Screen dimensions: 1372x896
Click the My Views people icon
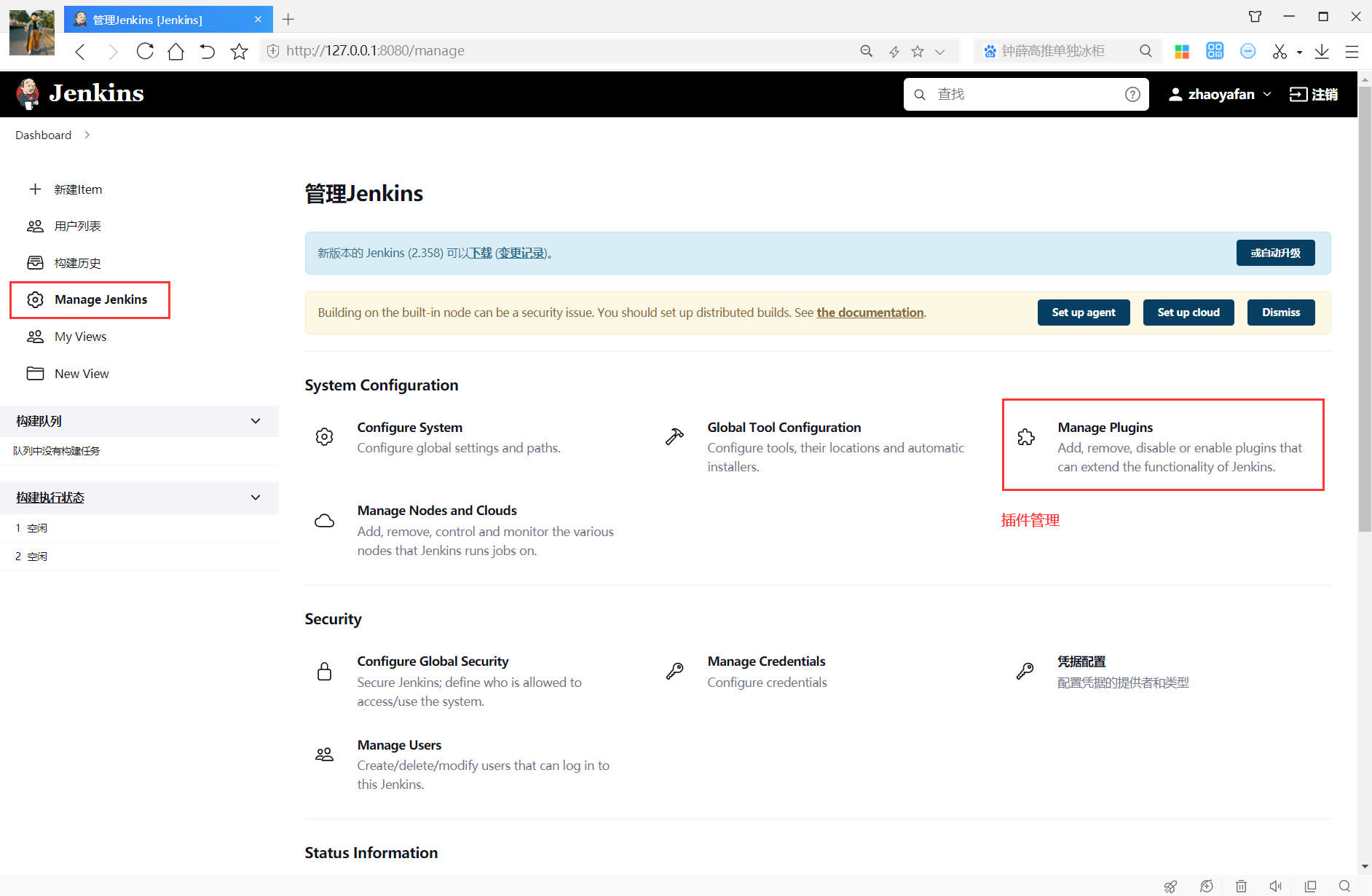(x=35, y=337)
